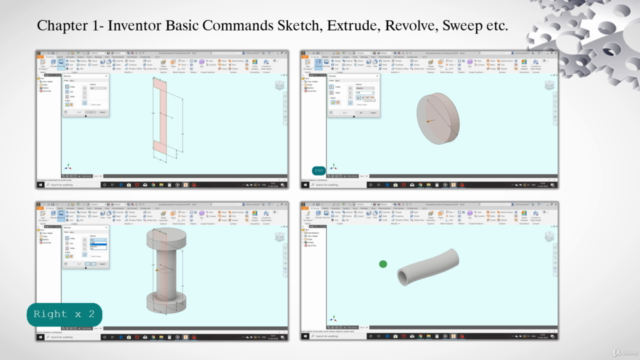The width and height of the screenshot is (640, 360).
Task: Open Stress Analysis in profile sketch screenshot
Action: click(x=255, y=64)
